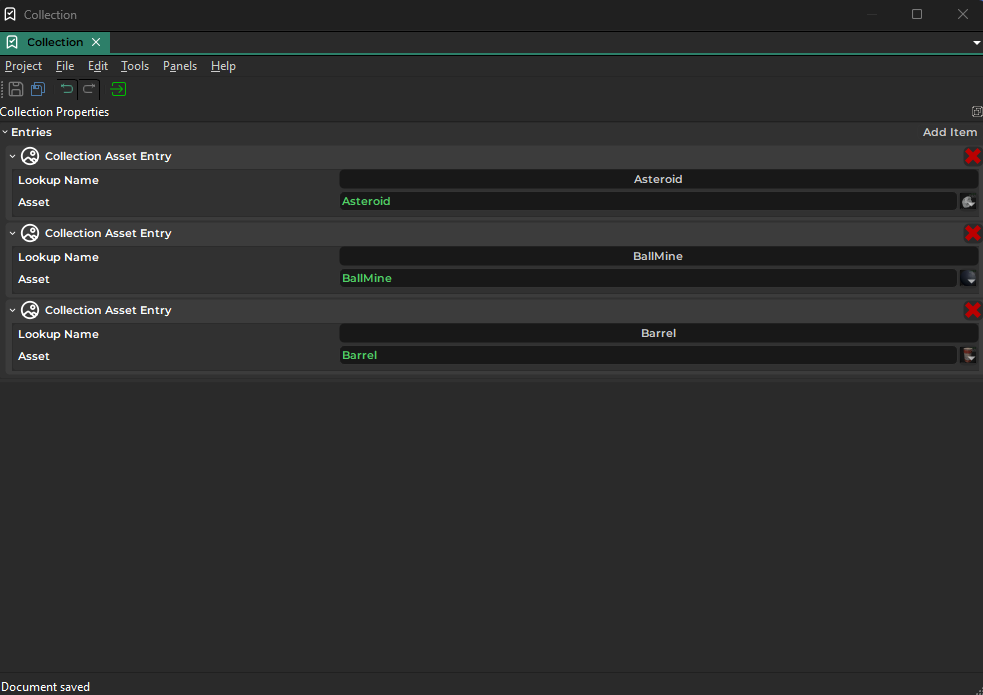983x695 pixels.
Task: Click the green transform/export arrow icon
Action: click(x=118, y=89)
